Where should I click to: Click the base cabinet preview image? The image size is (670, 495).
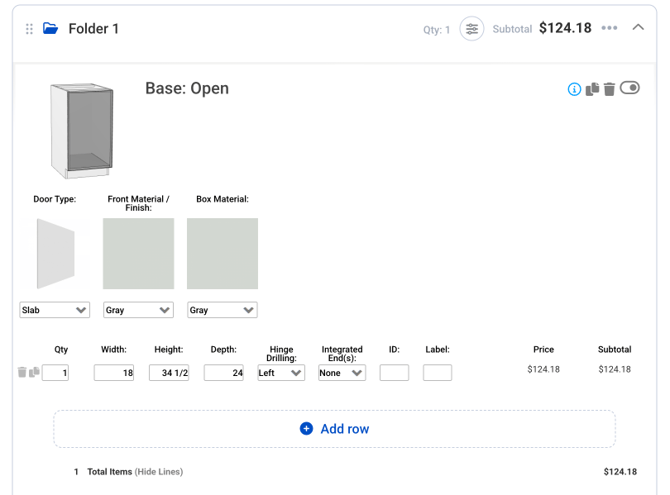[82, 130]
